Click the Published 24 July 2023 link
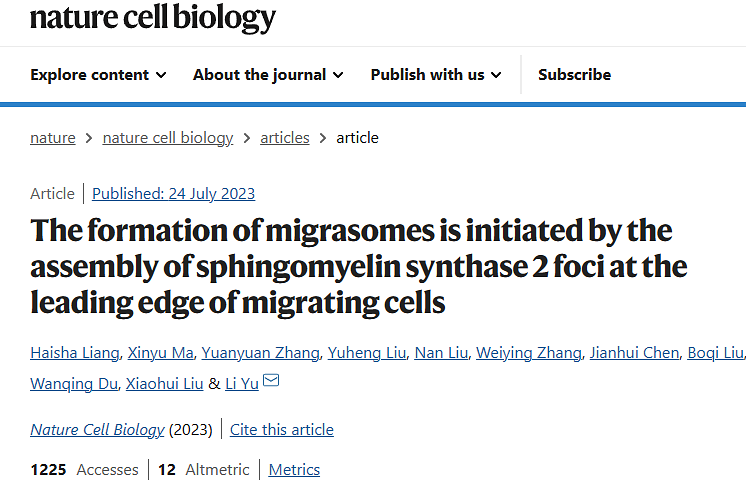Screen dimensions: 746x488 click(173, 194)
